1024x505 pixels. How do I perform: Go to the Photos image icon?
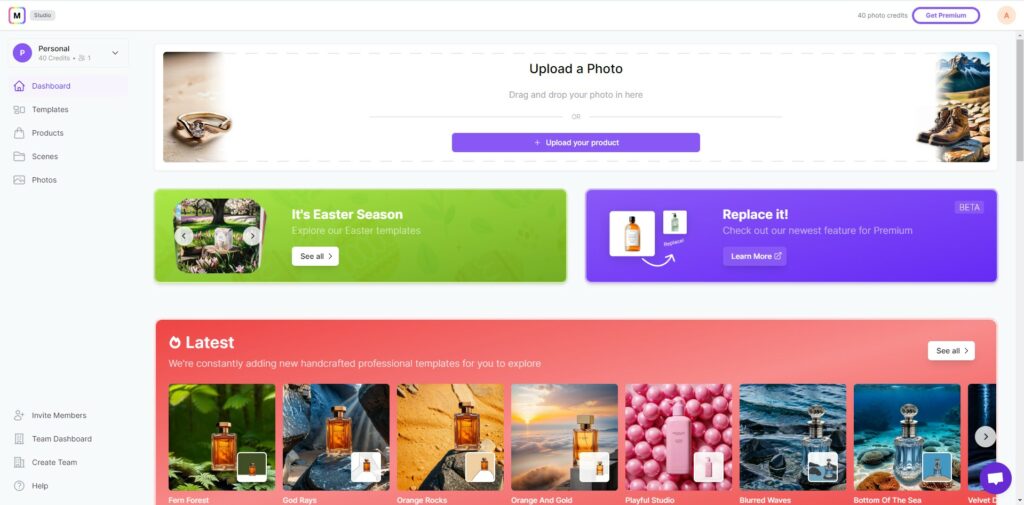[19, 180]
